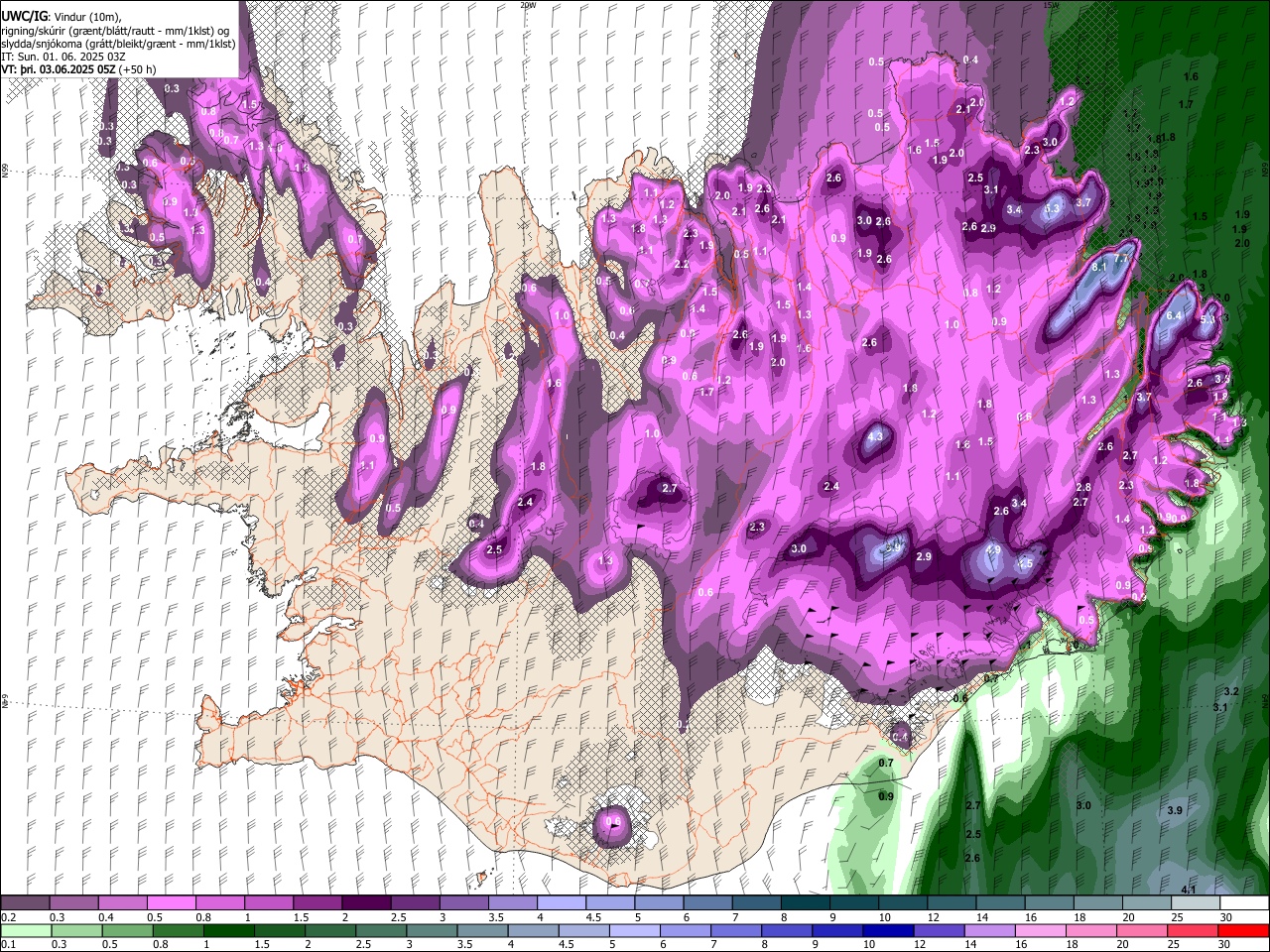The width and height of the screenshot is (1270, 952).
Task: Click the pale mint swatch above the 0.1 label
Action: point(26,930)
